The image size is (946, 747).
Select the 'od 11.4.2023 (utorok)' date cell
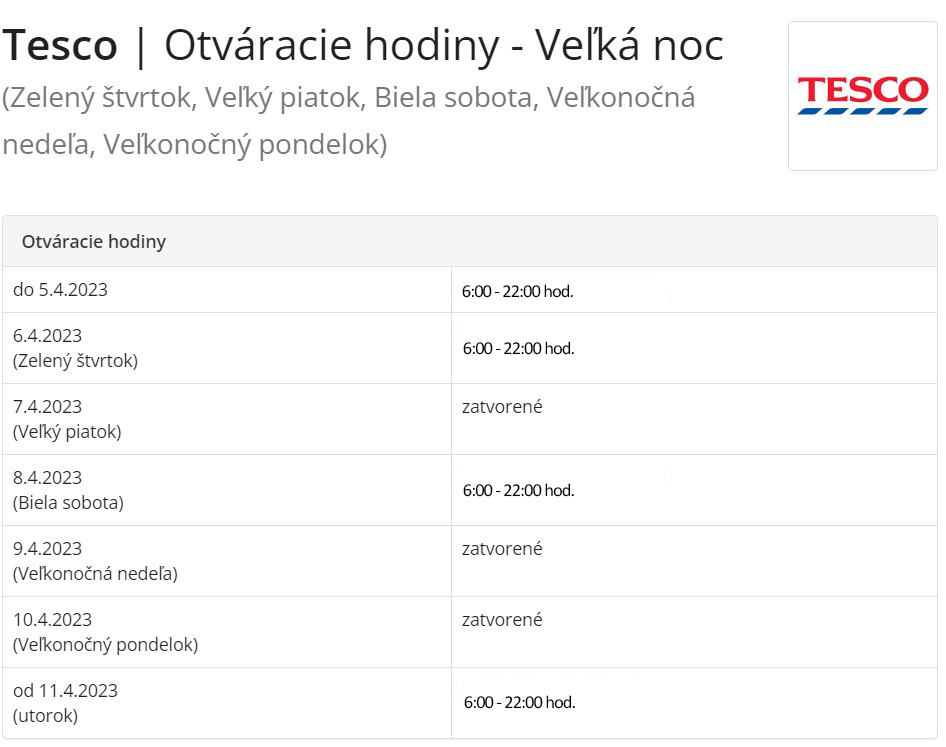pyautogui.click(x=65, y=703)
